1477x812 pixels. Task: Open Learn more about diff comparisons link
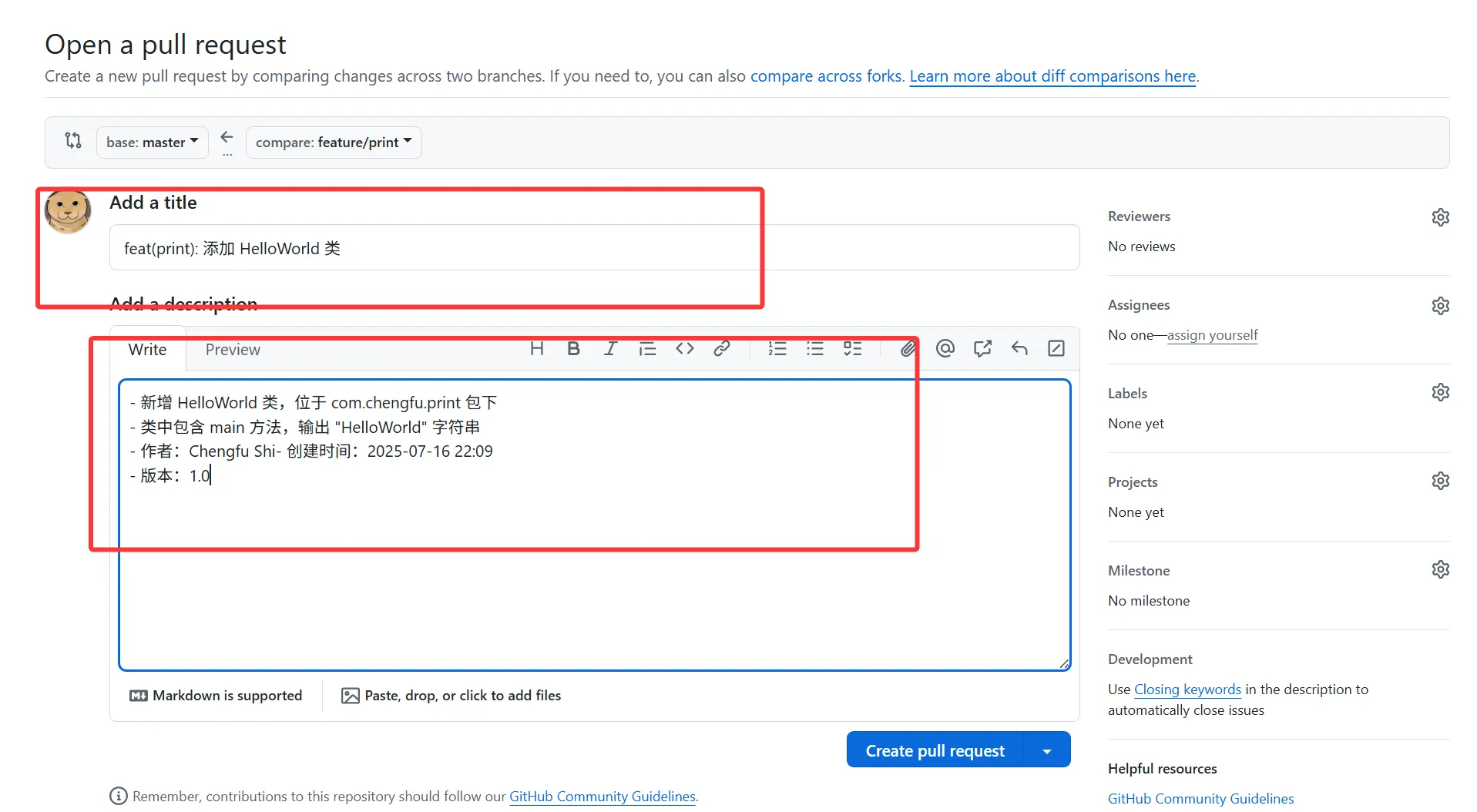[x=1052, y=76]
